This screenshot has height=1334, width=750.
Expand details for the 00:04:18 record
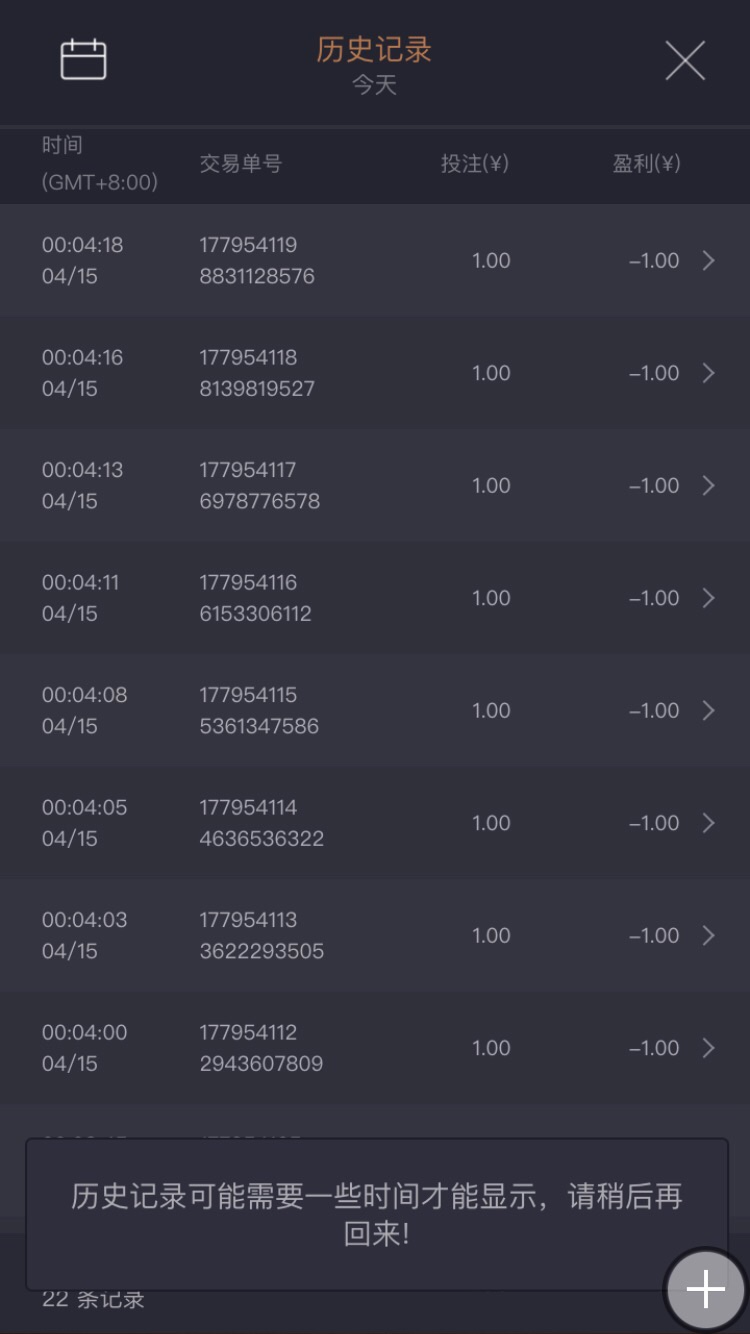click(708, 261)
